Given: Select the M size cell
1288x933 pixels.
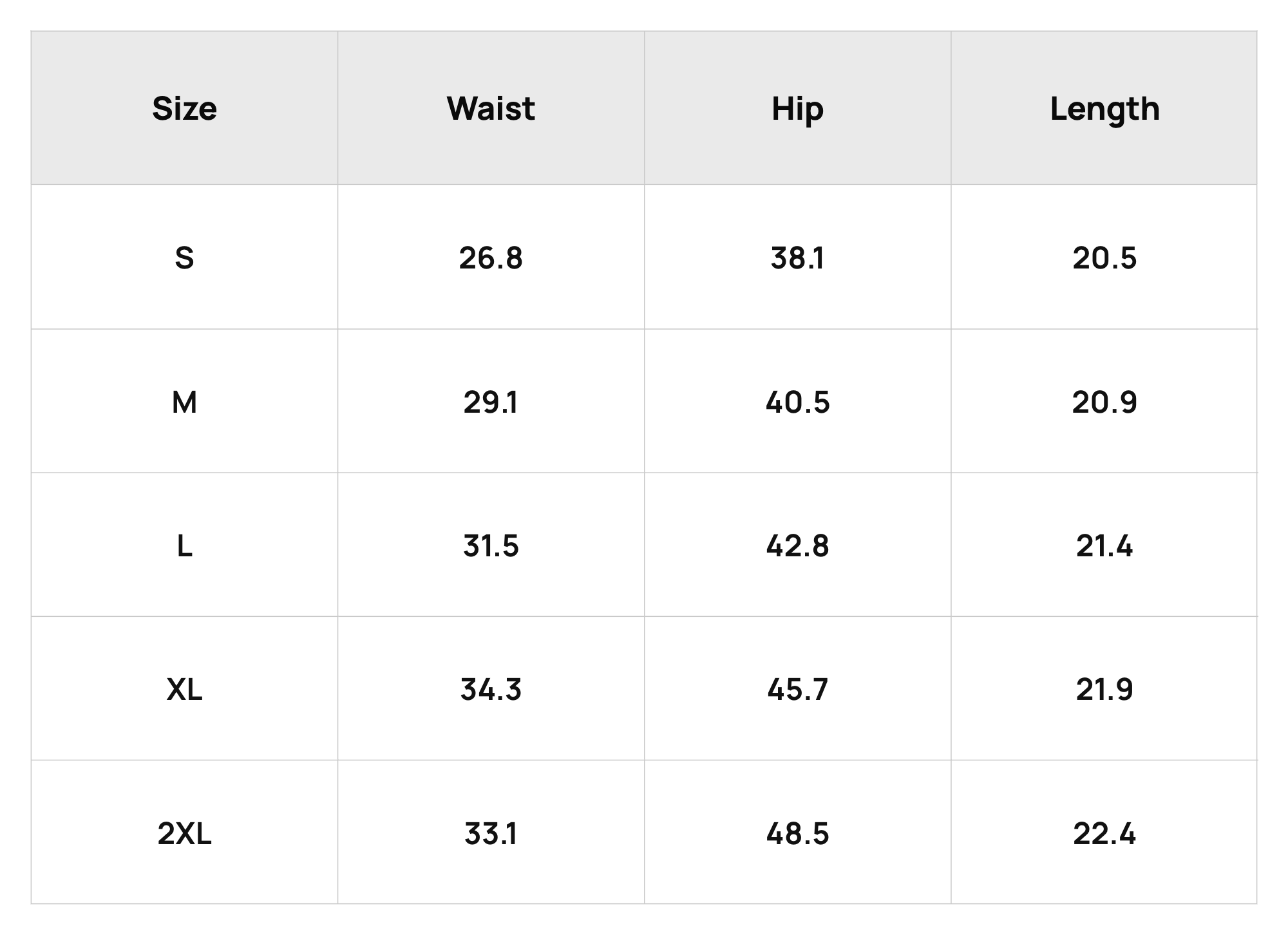Looking at the screenshot, I should tap(184, 402).
